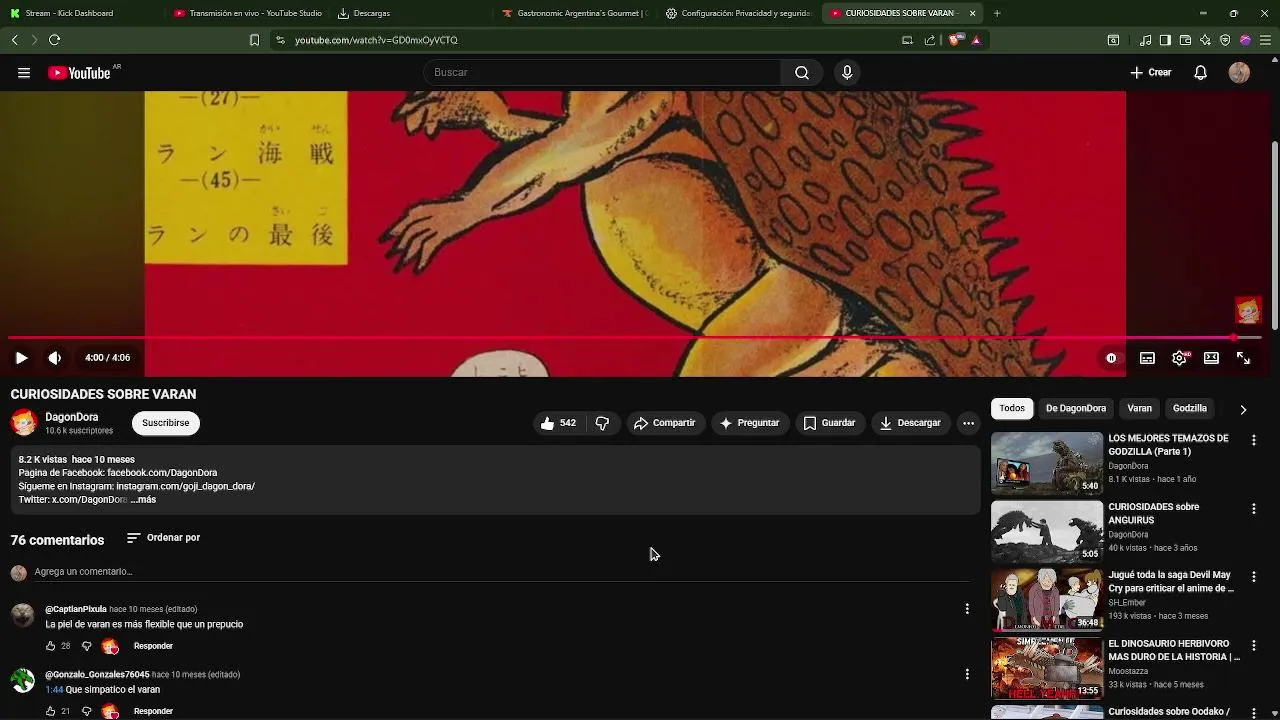
Task: Click the Preguntar button
Action: [750, 423]
